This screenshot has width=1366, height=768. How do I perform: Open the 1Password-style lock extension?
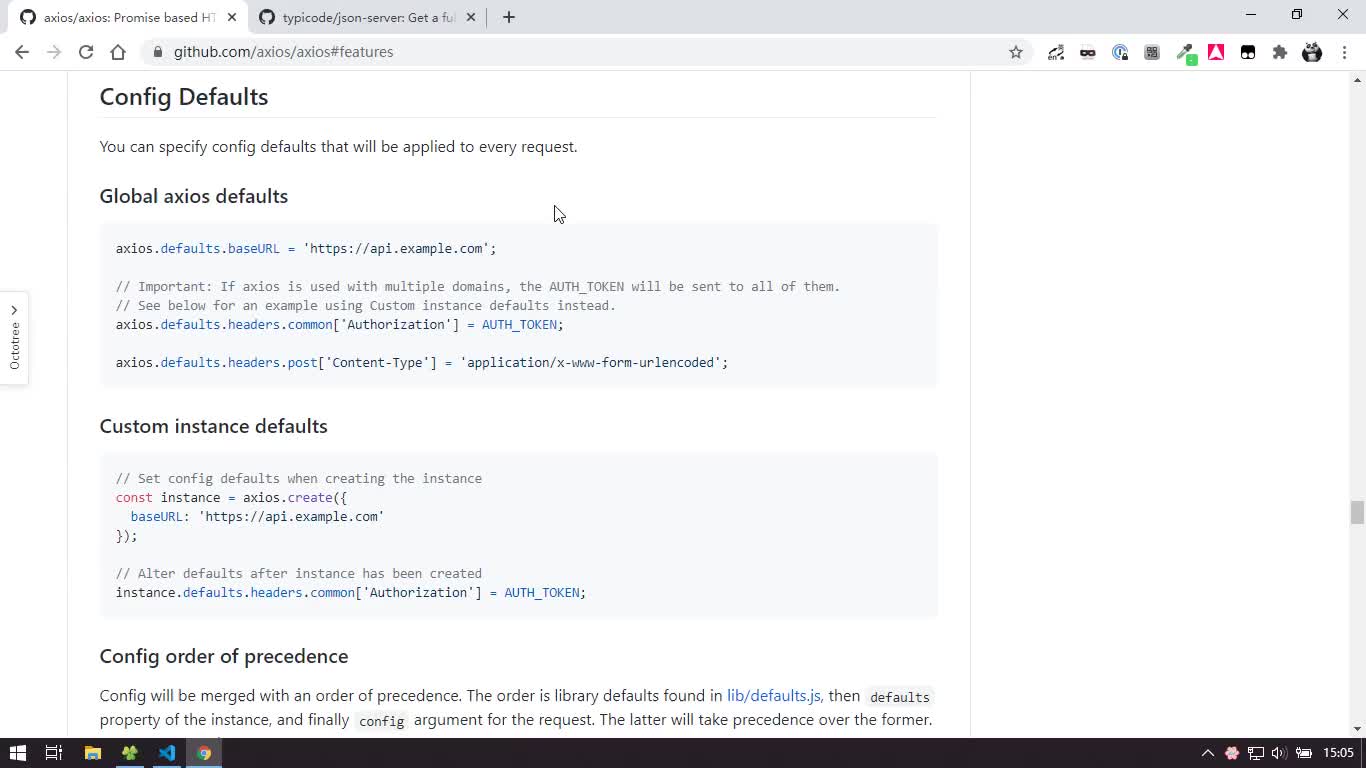point(1120,52)
